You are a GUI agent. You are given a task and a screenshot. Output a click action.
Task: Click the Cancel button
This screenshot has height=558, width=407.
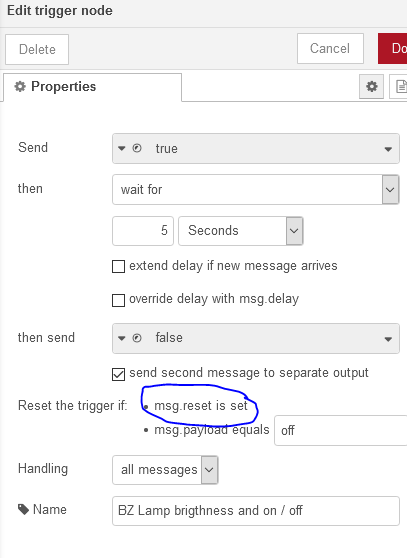330,48
